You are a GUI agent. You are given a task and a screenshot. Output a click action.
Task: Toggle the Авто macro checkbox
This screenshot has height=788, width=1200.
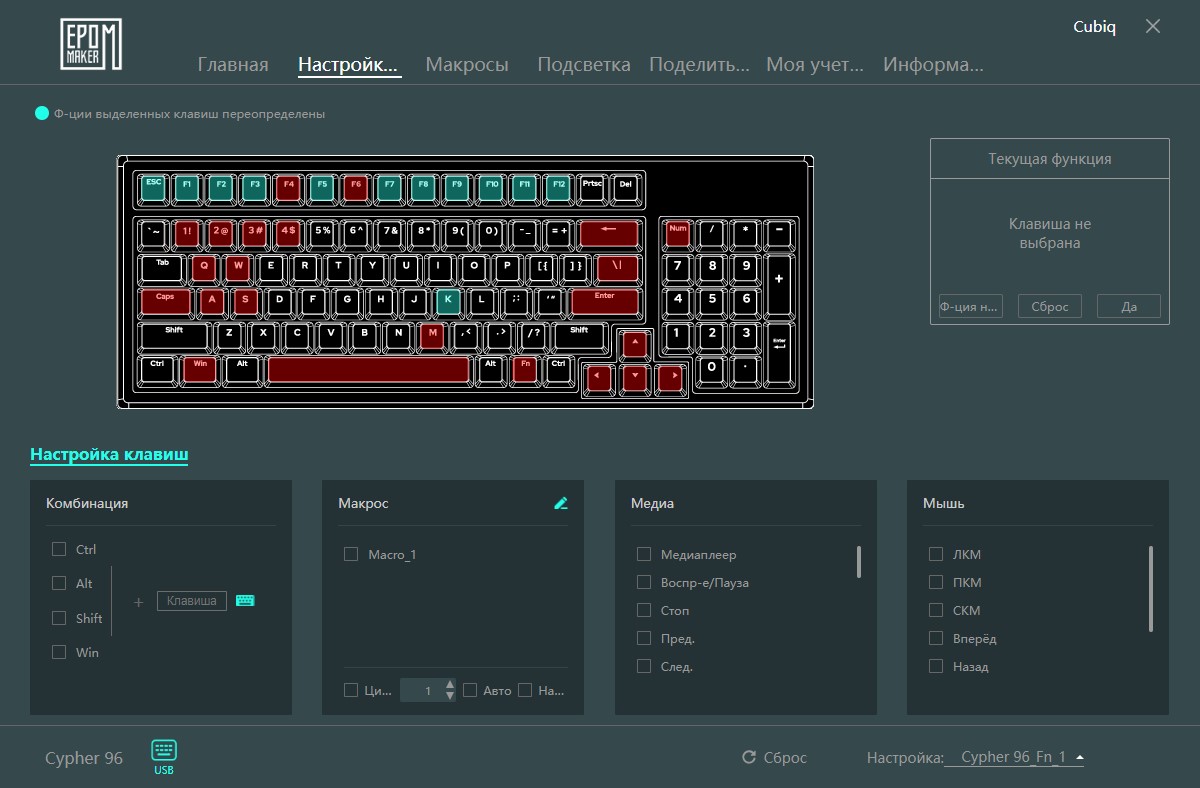tap(470, 690)
